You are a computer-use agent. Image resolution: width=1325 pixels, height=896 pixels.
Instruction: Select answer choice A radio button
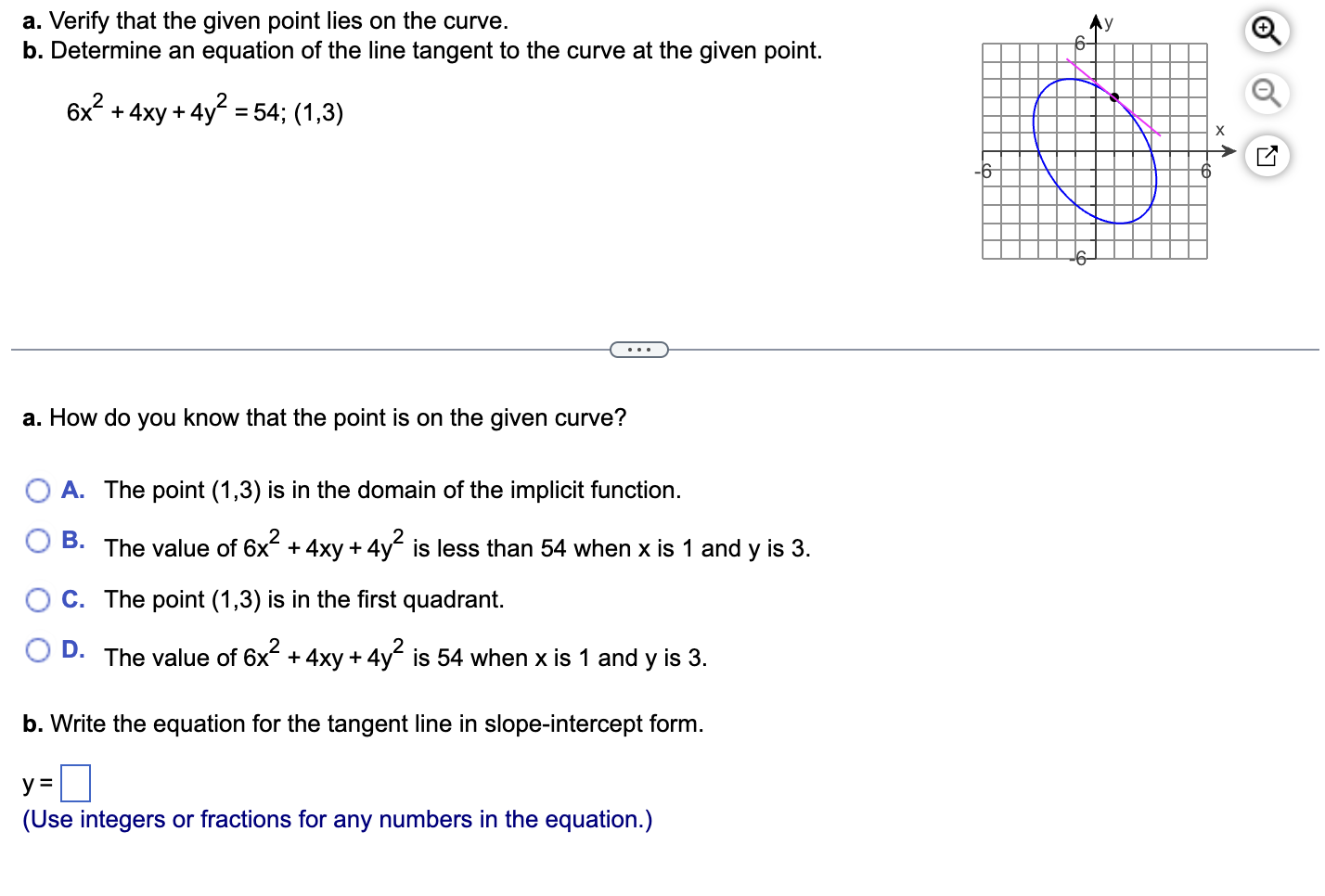(39, 490)
